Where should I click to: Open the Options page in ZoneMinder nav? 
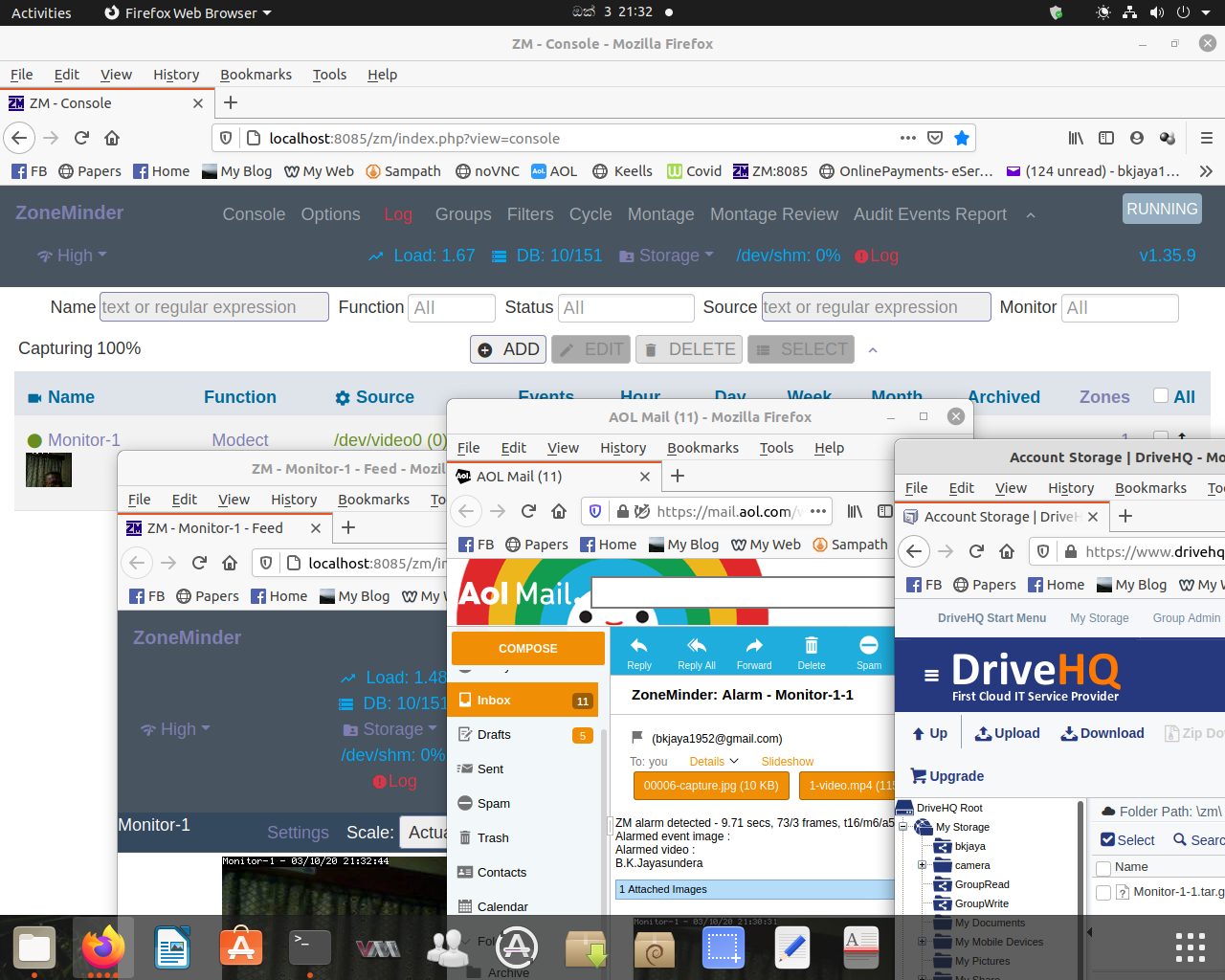330,214
